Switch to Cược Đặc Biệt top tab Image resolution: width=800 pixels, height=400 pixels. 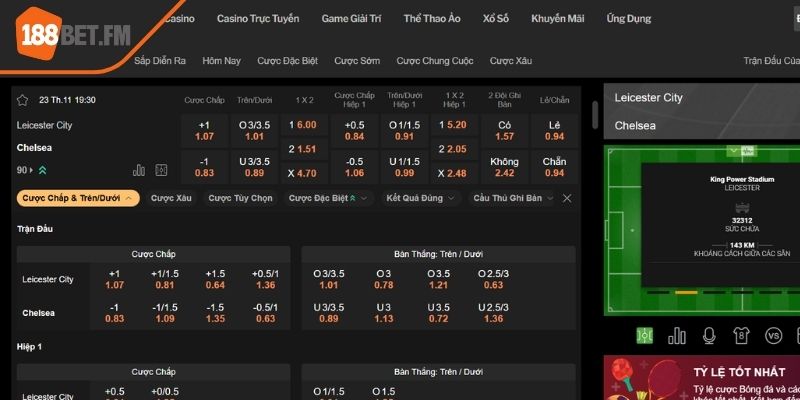tap(287, 61)
